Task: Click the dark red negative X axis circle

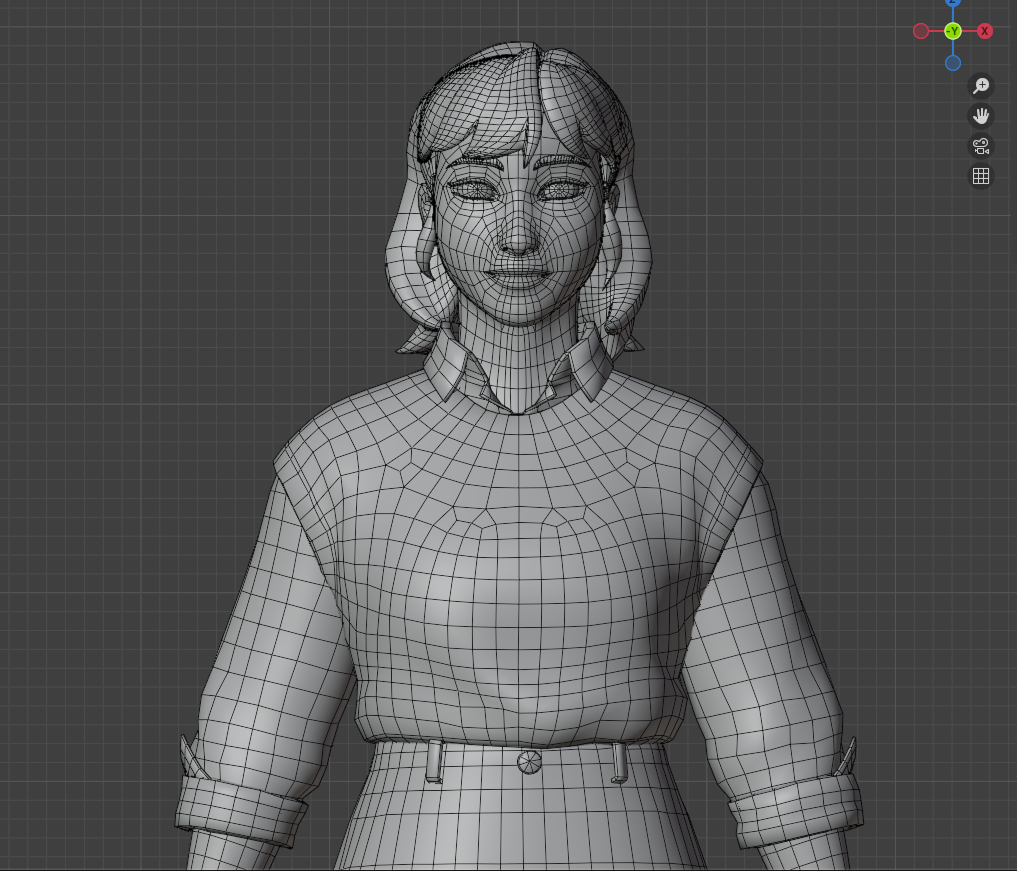Action: [x=921, y=31]
